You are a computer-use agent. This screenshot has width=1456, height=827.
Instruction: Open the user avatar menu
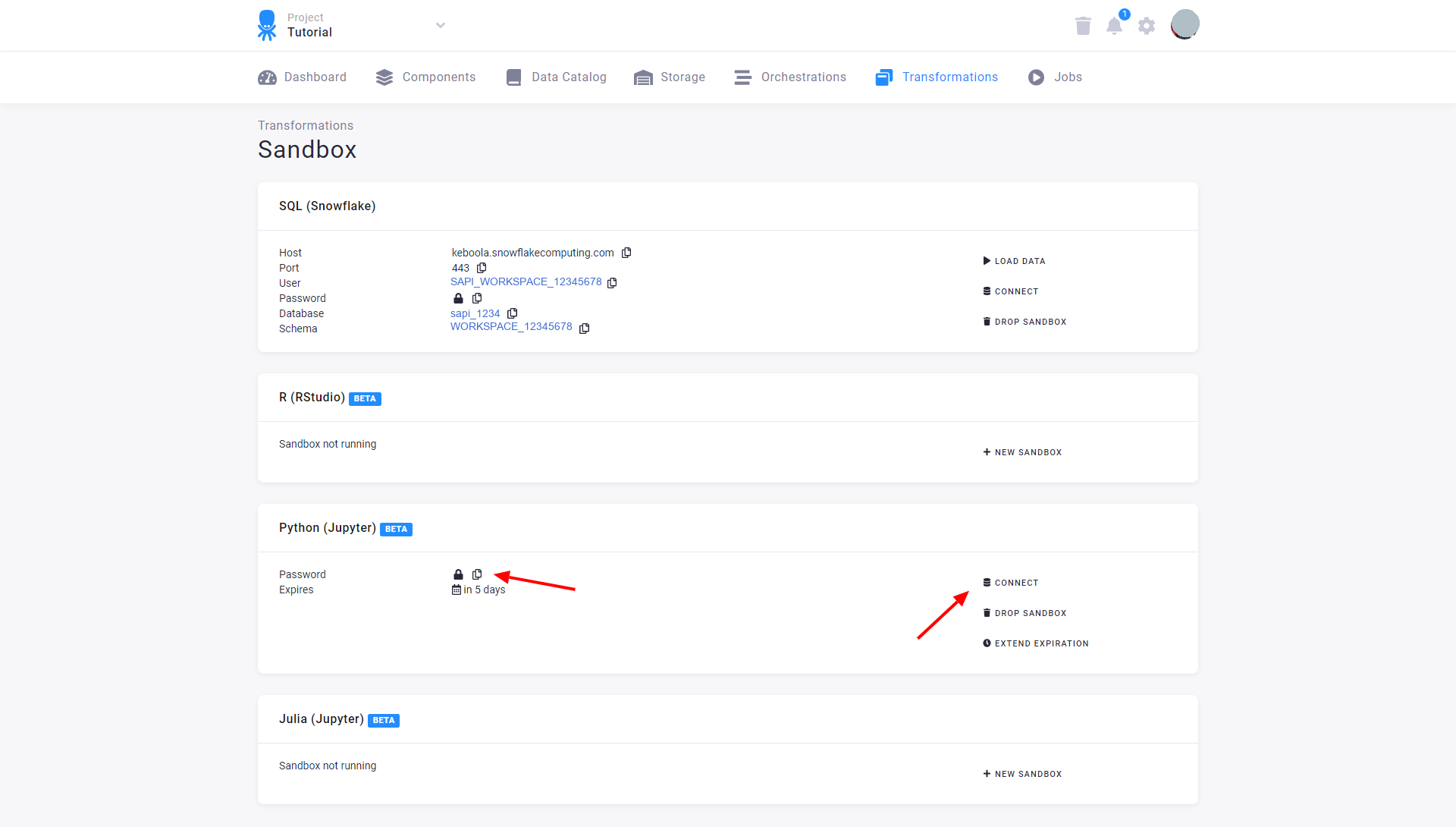pos(1185,24)
